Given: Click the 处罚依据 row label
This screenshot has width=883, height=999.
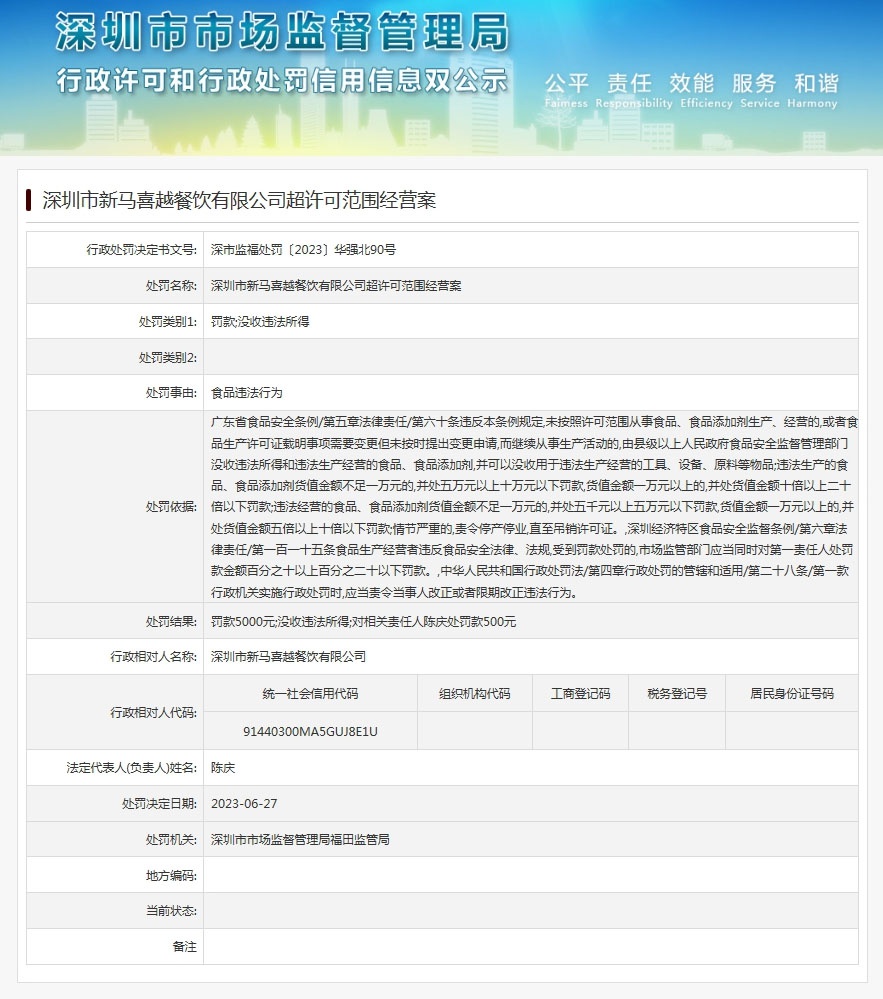Looking at the screenshot, I should [171, 507].
